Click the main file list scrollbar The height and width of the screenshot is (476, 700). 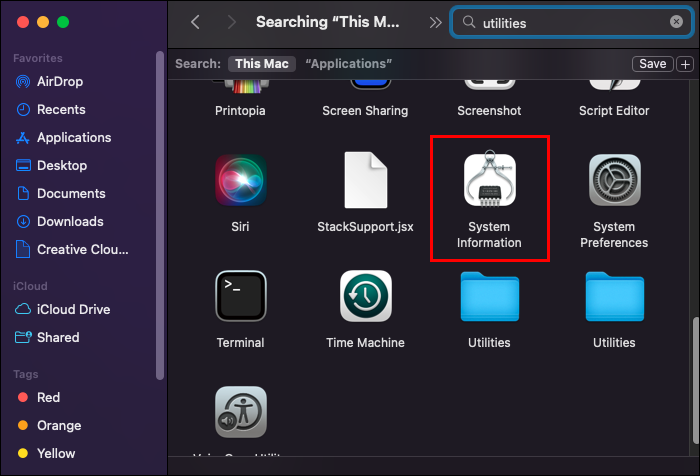(695, 380)
